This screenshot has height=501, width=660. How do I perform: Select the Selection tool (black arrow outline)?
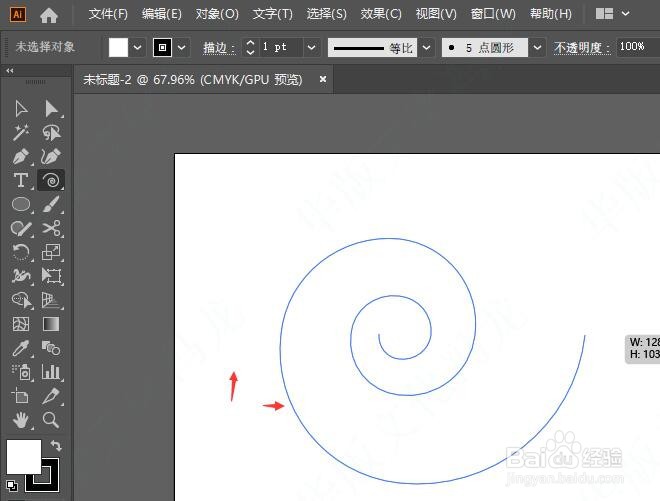21,109
